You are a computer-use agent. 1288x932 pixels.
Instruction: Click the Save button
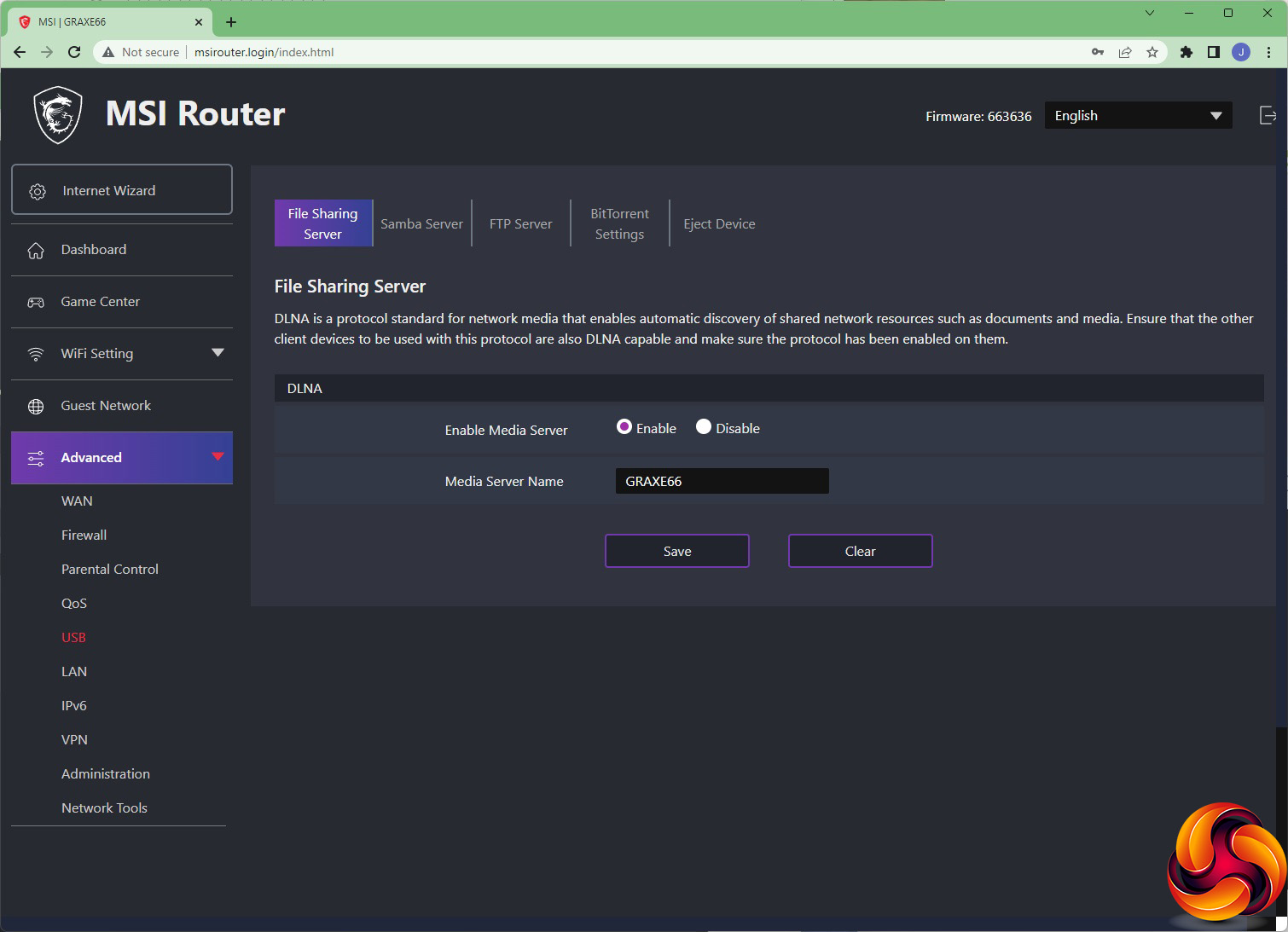[677, 551]
